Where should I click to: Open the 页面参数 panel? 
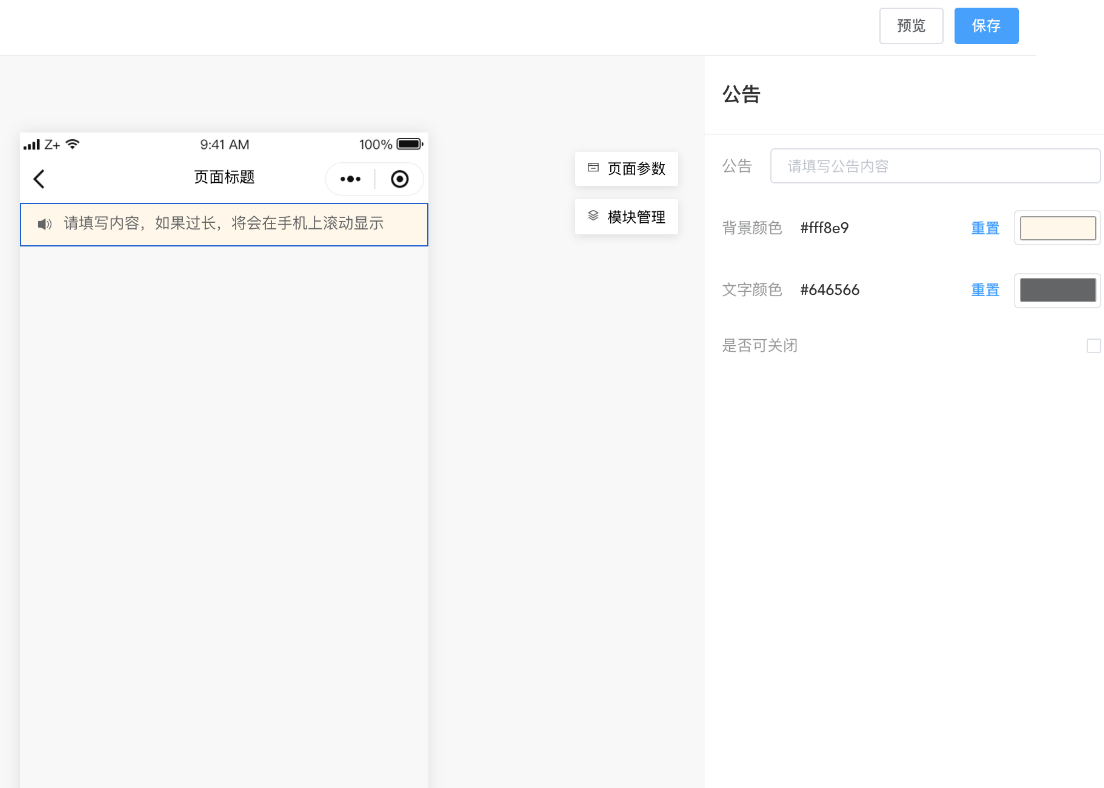627,169
